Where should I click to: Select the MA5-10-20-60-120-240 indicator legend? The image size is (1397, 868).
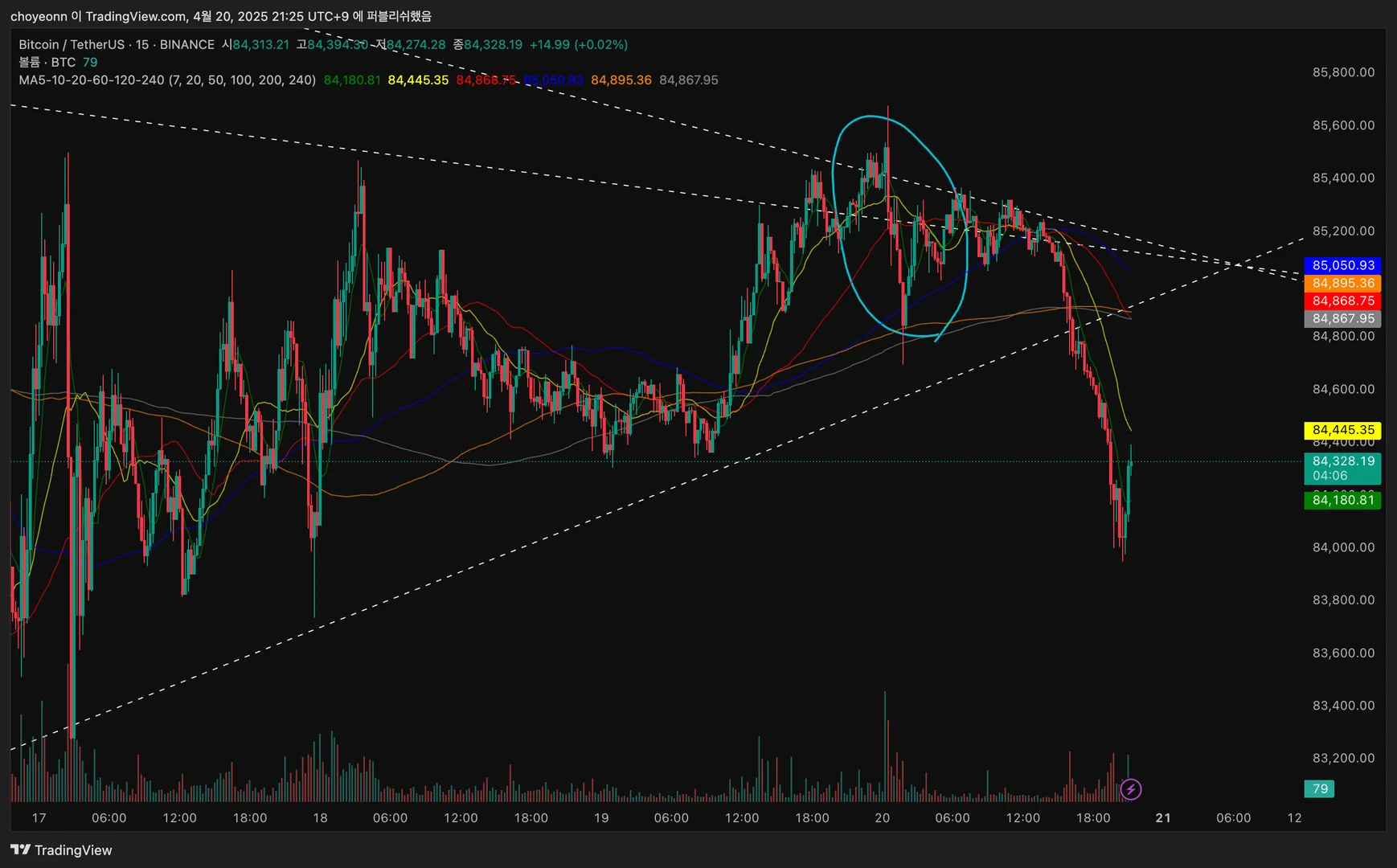(167, 80)
